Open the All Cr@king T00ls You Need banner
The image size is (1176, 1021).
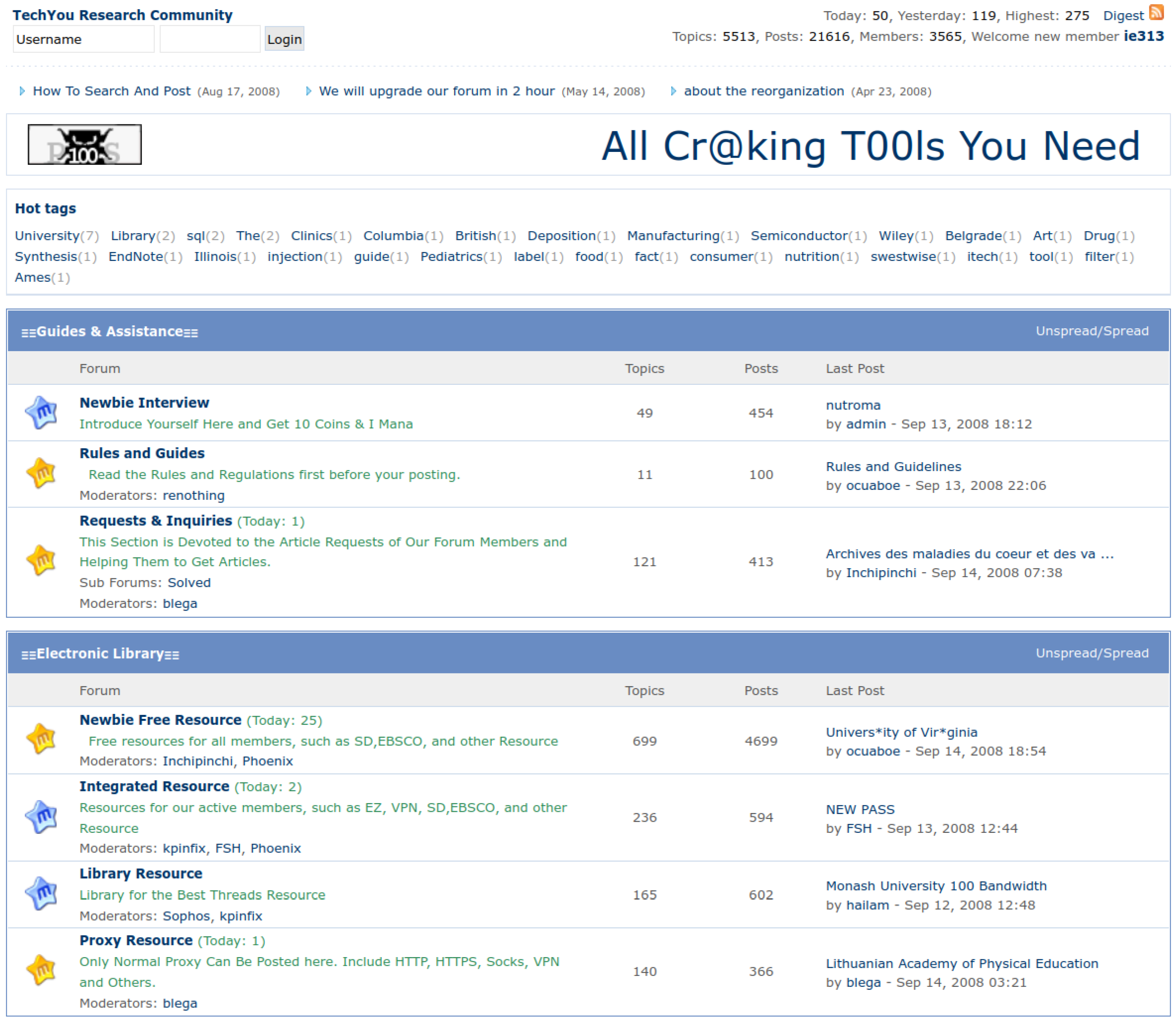[x=870, y=146]
